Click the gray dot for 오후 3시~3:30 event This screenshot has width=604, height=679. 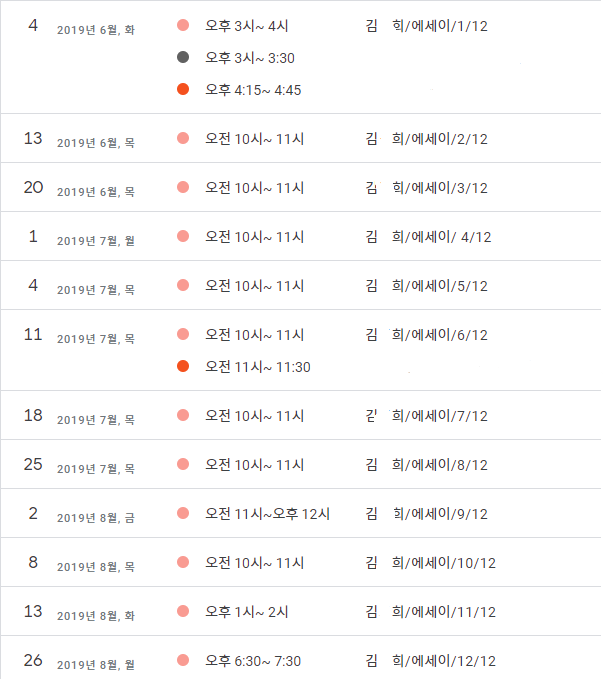[x=183, y=57]
